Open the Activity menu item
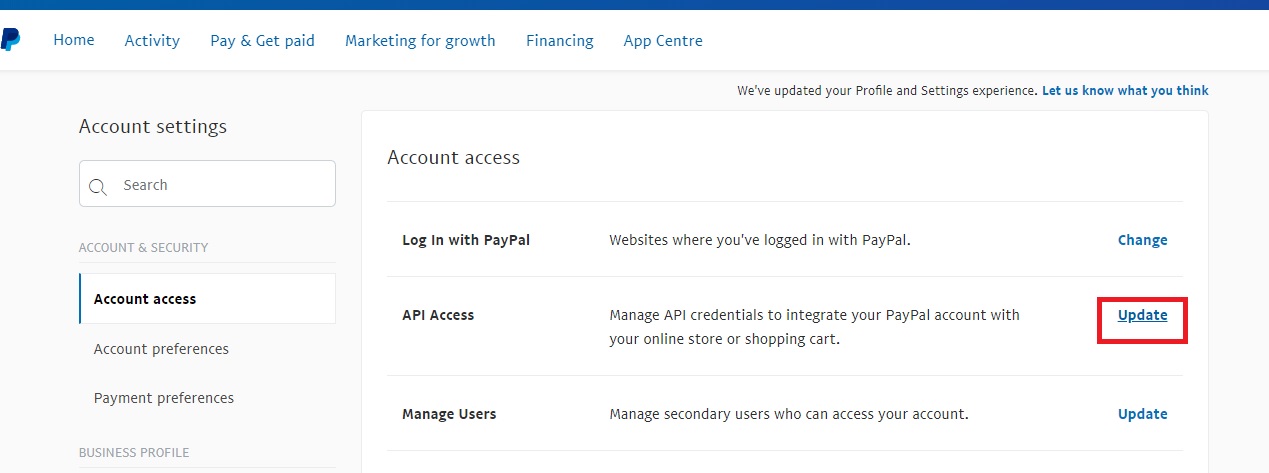 click(x=152, y=41)
